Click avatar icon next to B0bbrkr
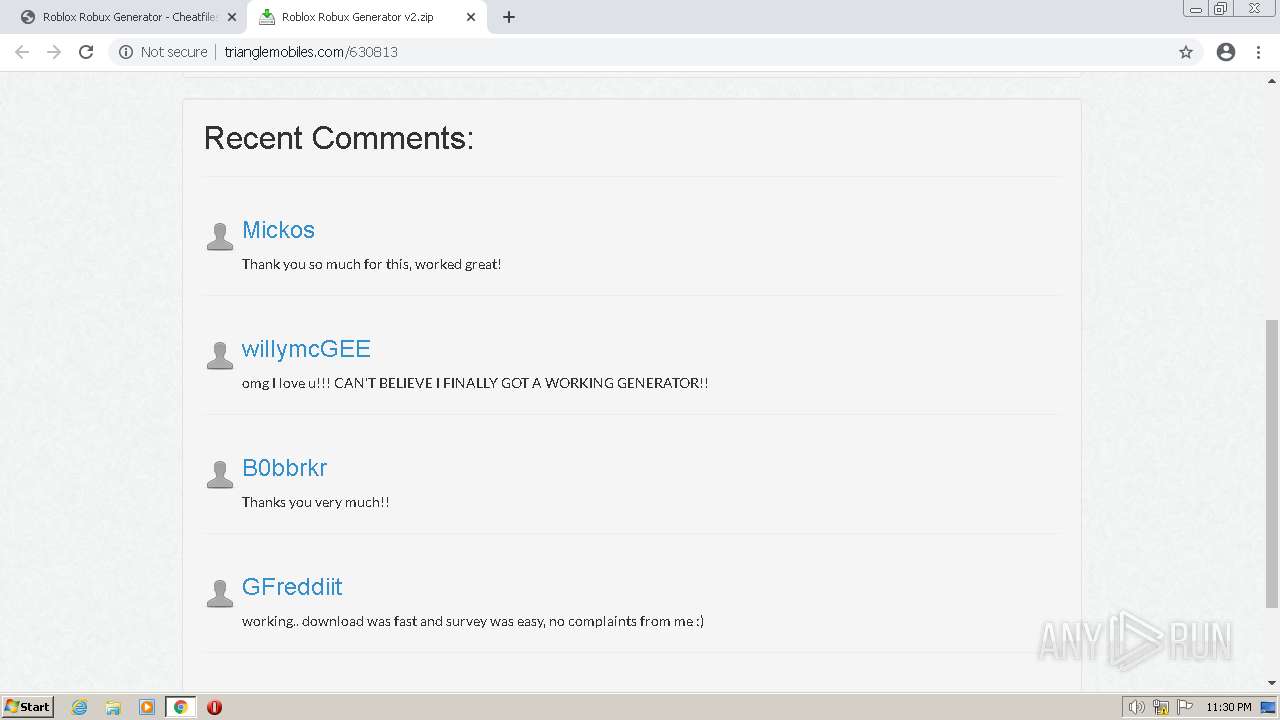This screenshot has height=720, width=1280. [x=219, y=474]
